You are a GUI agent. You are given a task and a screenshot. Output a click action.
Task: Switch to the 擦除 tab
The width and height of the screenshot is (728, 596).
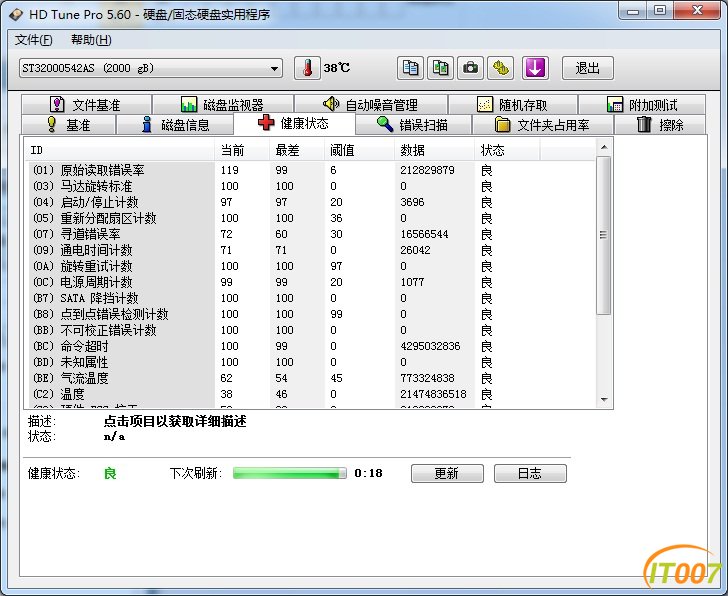660,124
